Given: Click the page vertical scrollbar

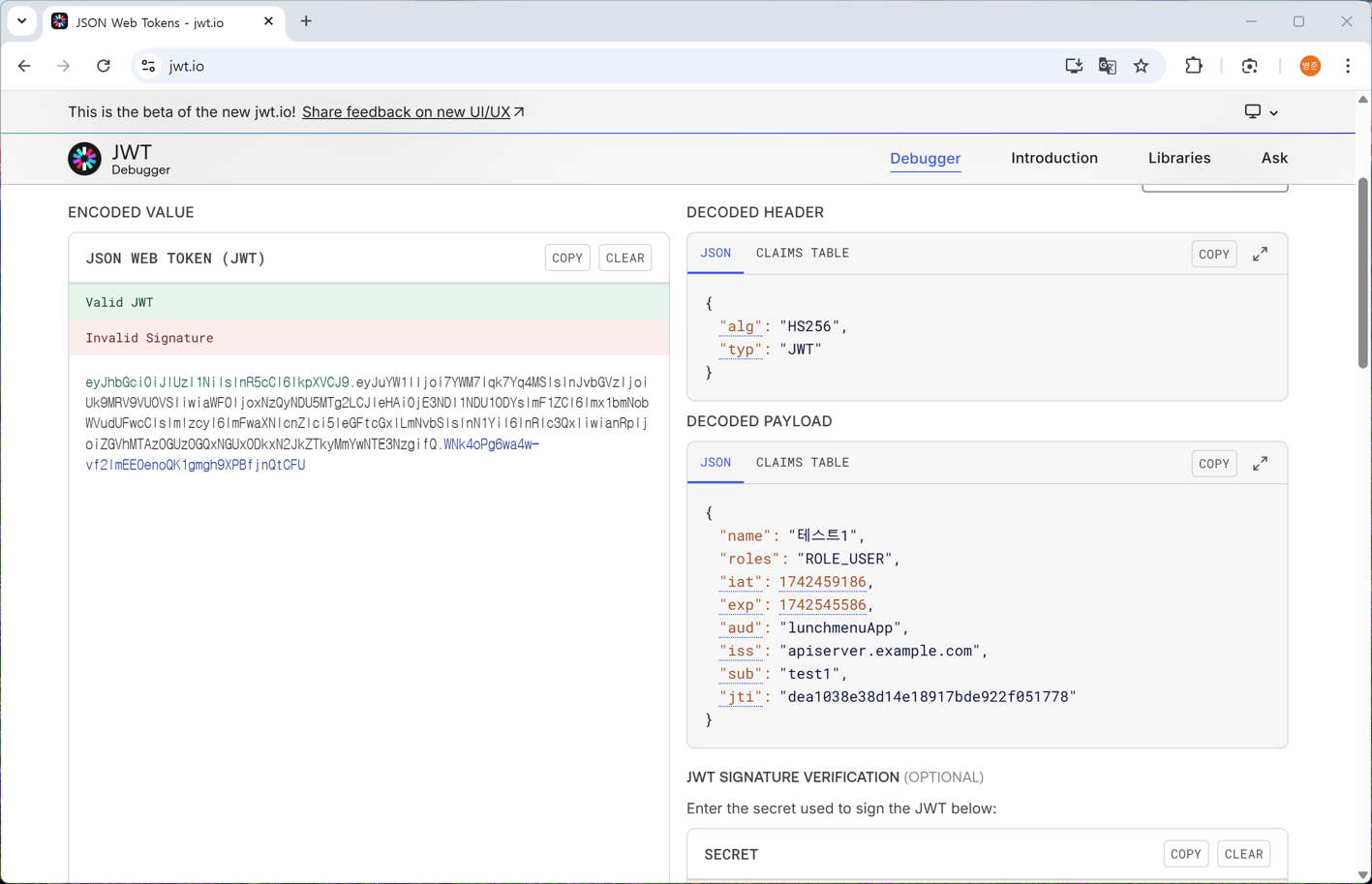Looking at the screenshot, I should click(x=1362, y=273).
